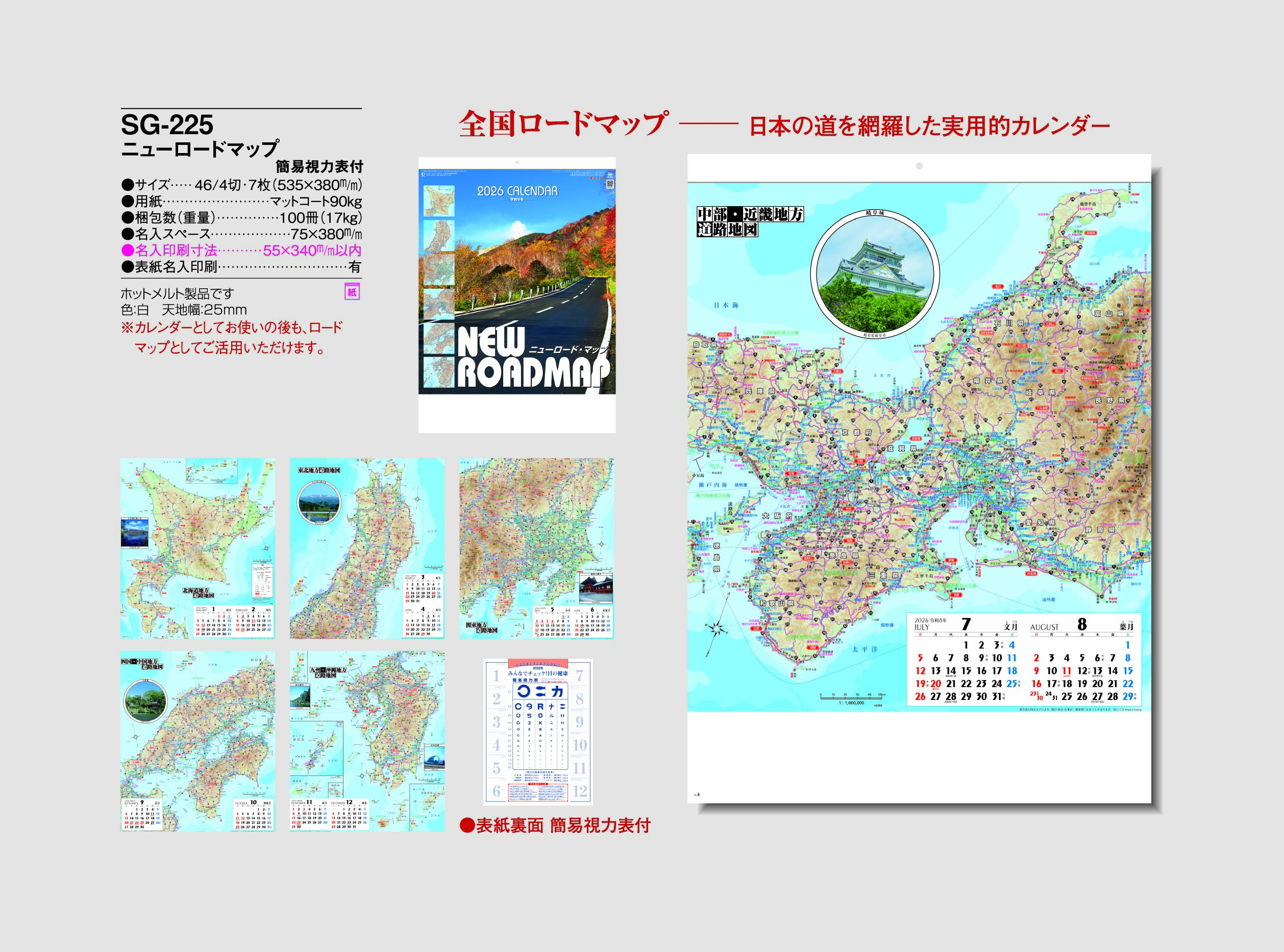Open the 北海道地方 map page thumbnail
Image resolution: width=1284 pixels, height=952 pixels.
197,548
